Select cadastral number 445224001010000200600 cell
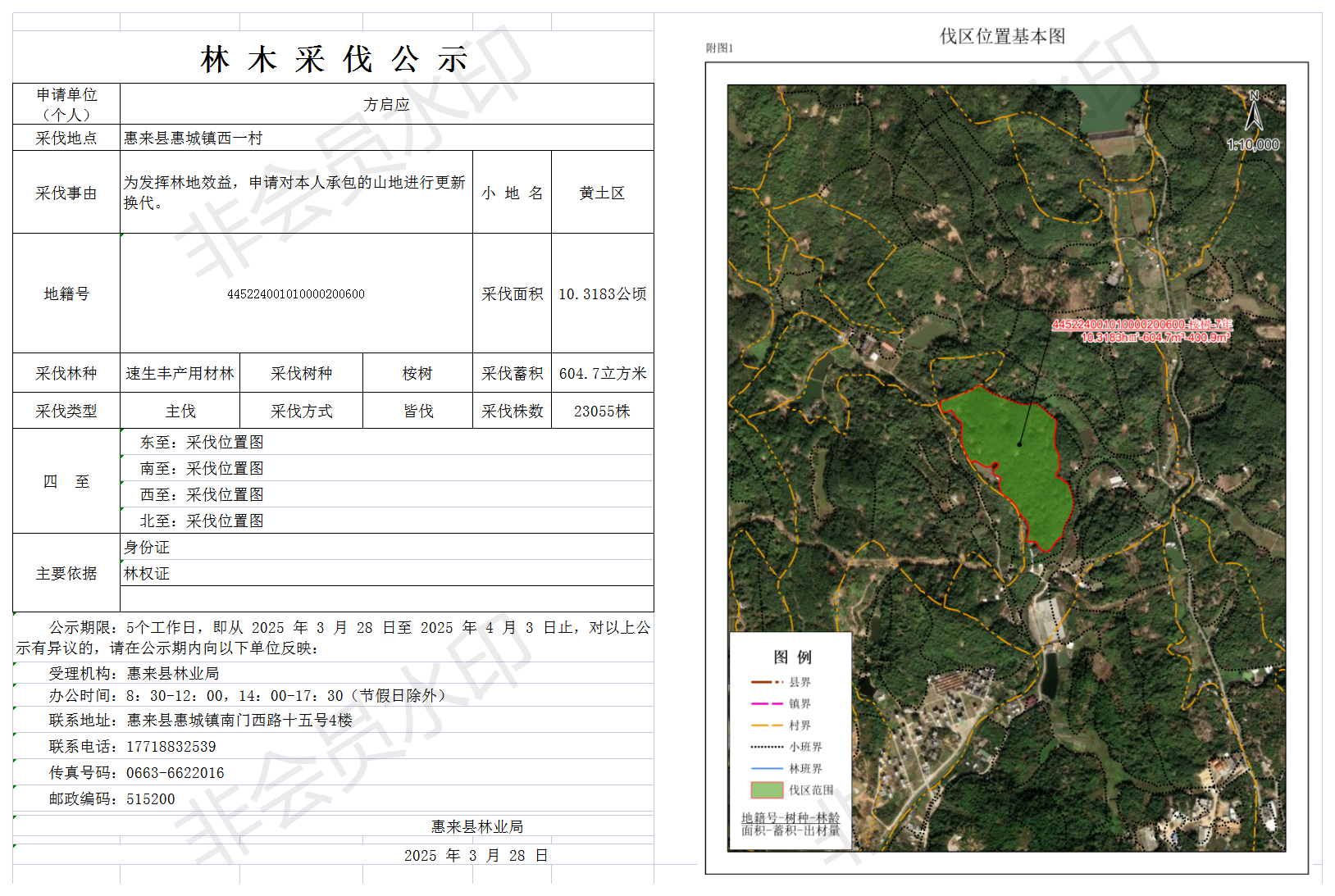The height and width of the screenshot is (896, 1335). pos(296,293)
